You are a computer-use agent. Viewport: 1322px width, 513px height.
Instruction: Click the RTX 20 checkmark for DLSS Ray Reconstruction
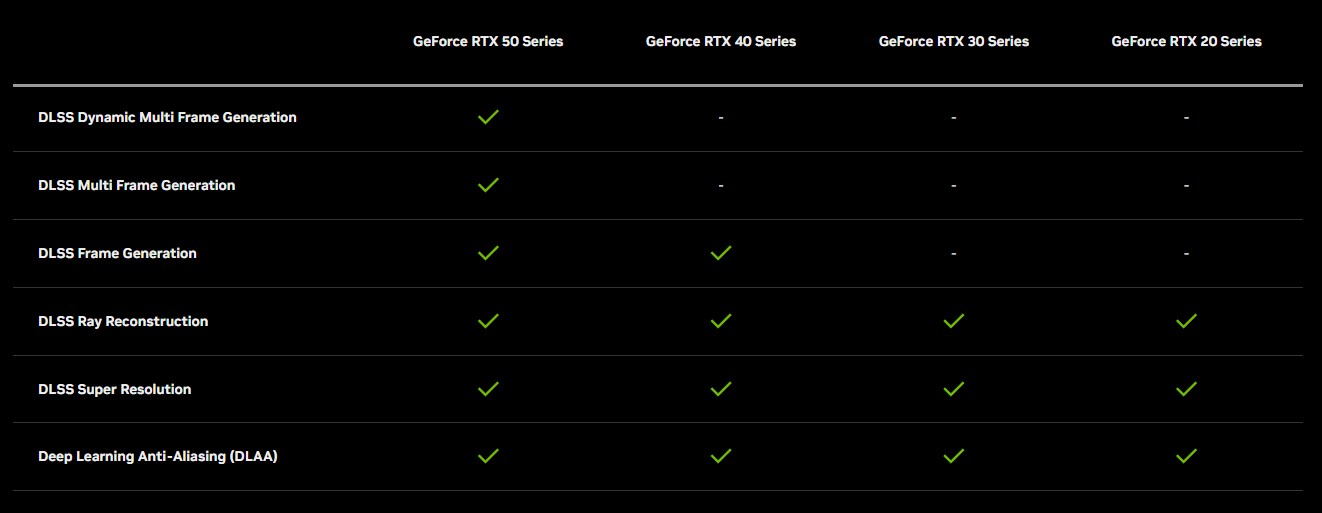1186,321
